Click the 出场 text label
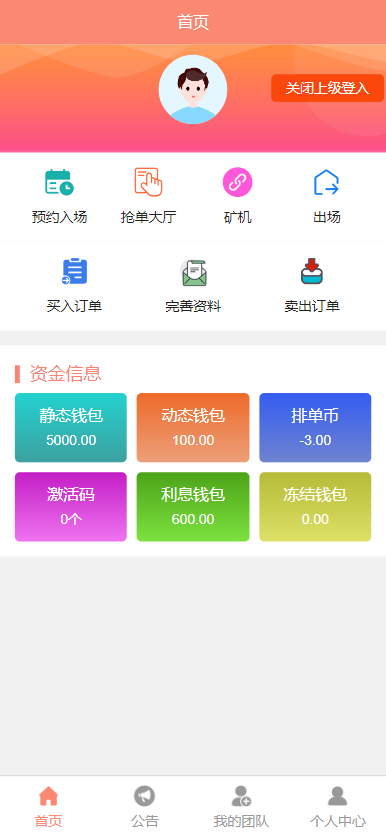Viewport: 386px width, 836px height. click(x=326, y=218)
